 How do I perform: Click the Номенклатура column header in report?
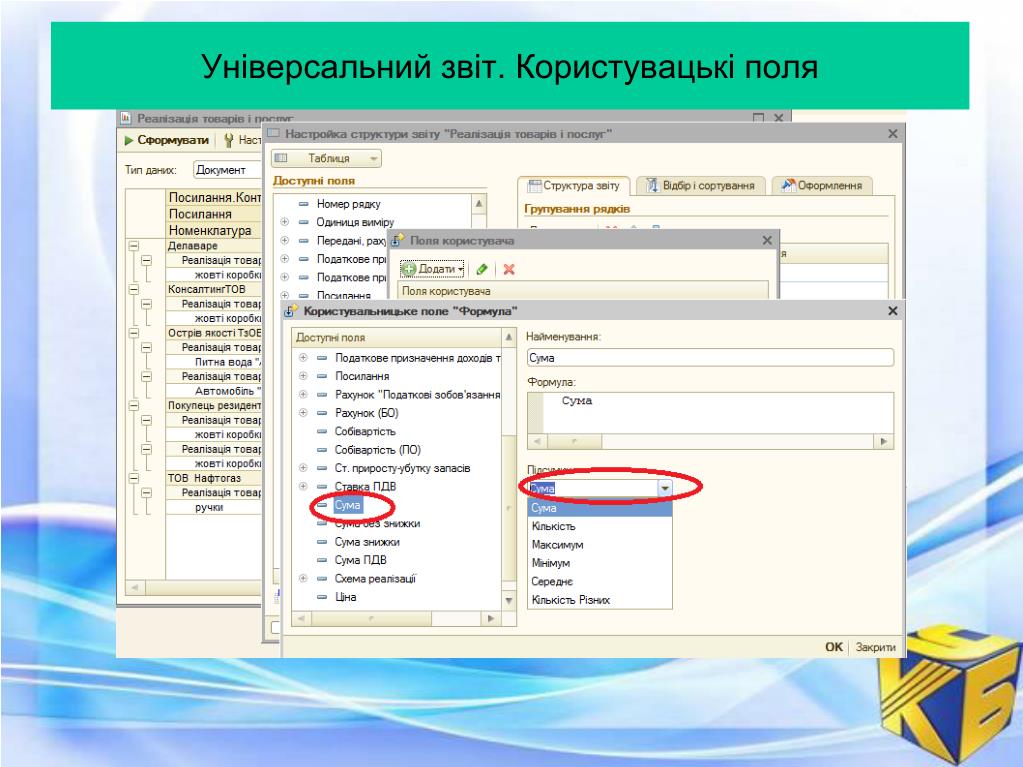point(214,230)
